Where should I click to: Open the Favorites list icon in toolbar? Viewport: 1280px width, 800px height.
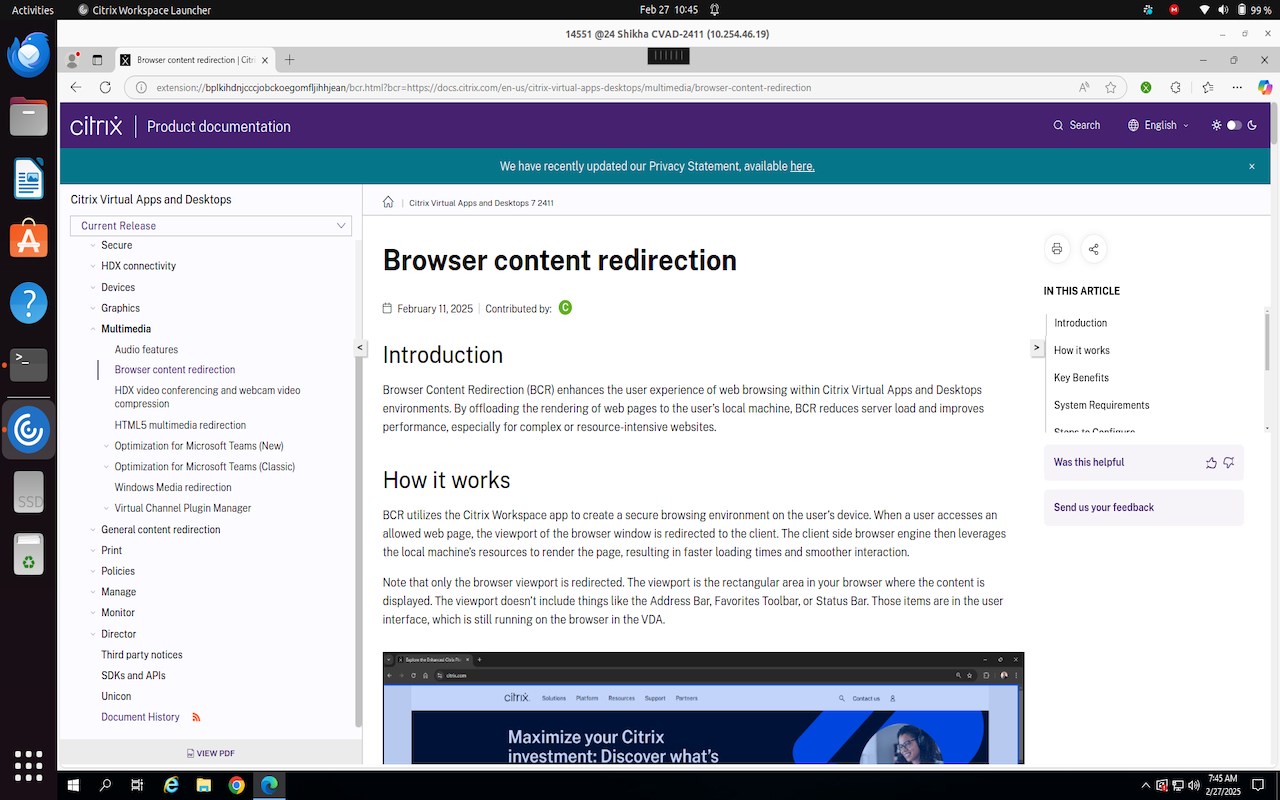tap(1208, 87)
